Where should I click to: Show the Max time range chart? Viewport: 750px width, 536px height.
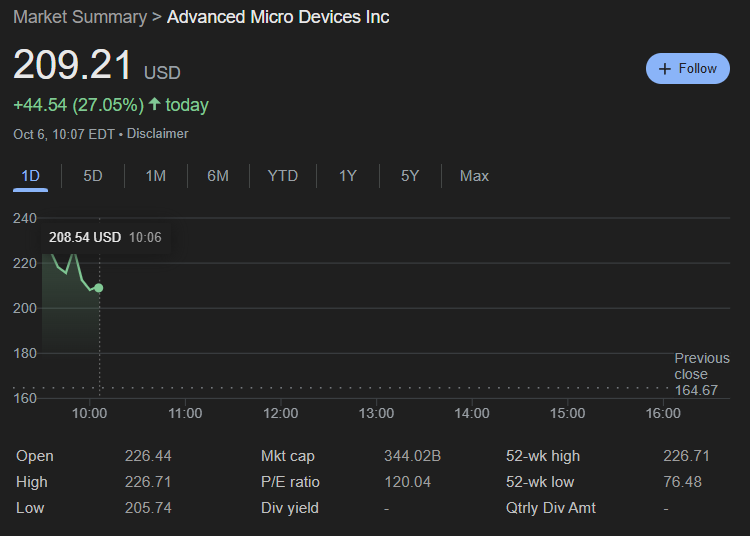(x=474, y=176)
